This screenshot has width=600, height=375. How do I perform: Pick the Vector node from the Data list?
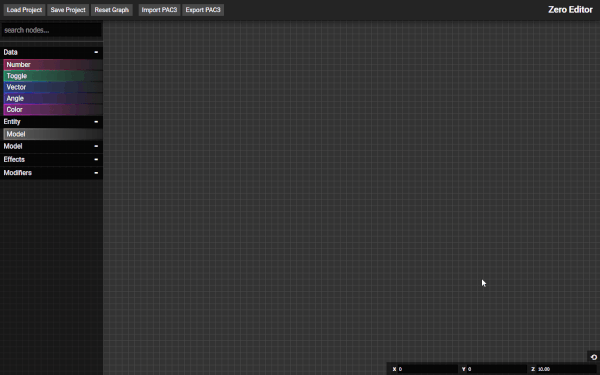pyautogui.click(x=53, y=87)
